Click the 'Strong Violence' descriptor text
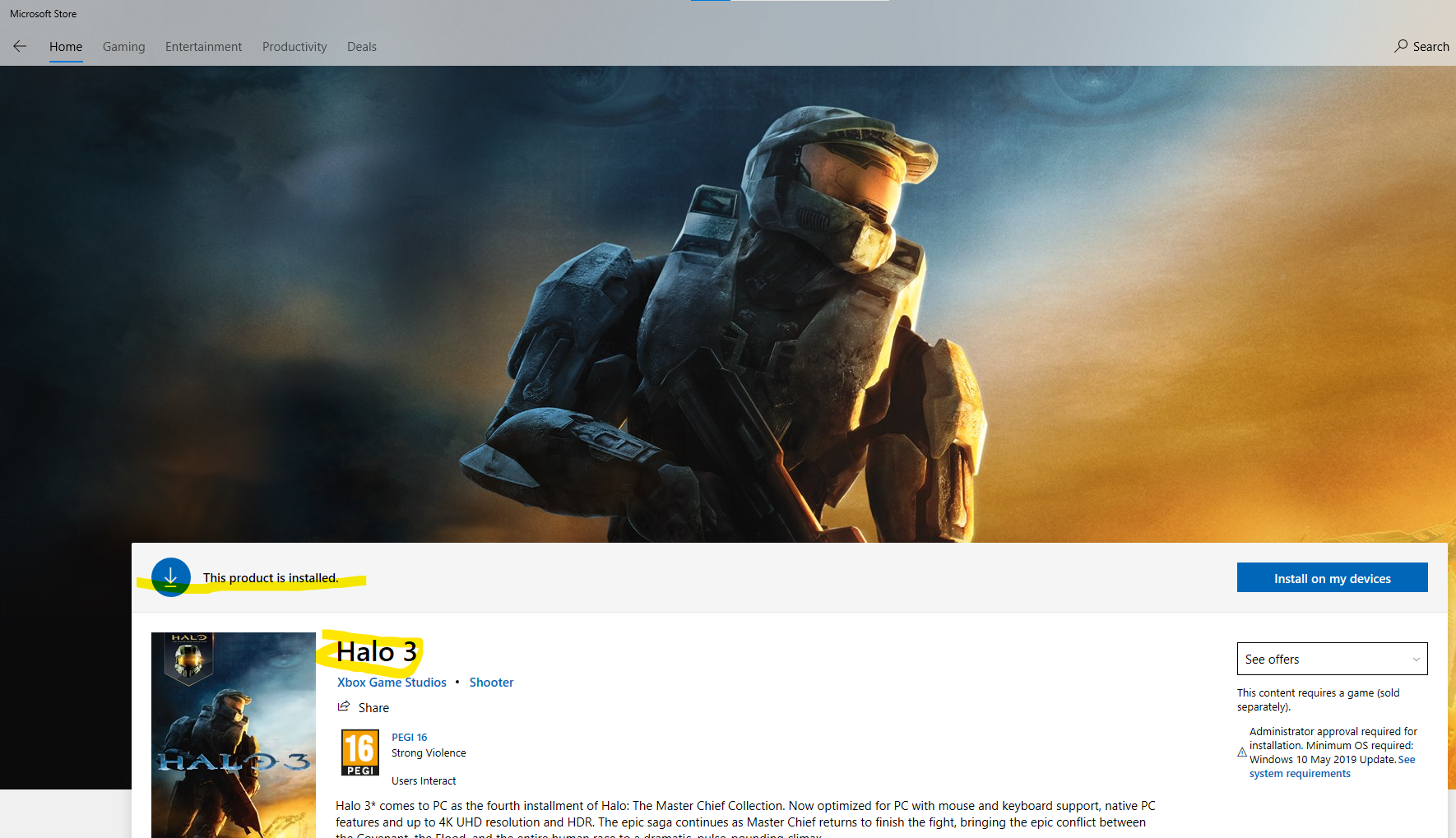 (x=429, y=753)
